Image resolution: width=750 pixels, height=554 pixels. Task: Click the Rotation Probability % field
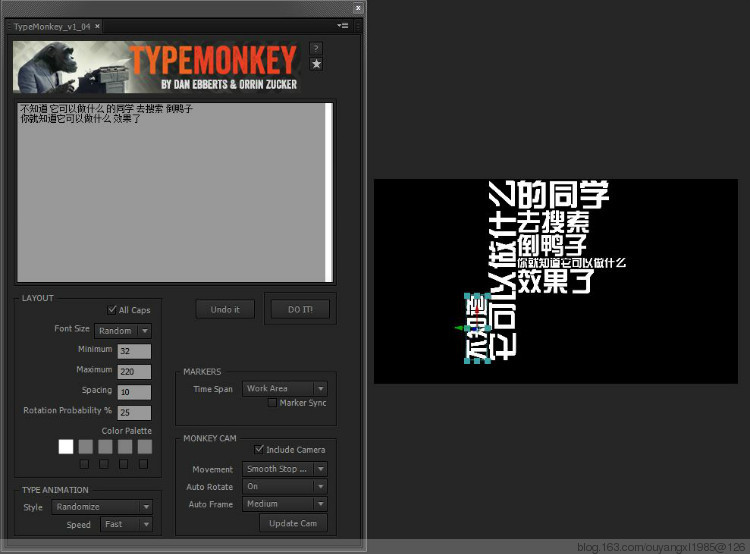click(x=134, y=412)
